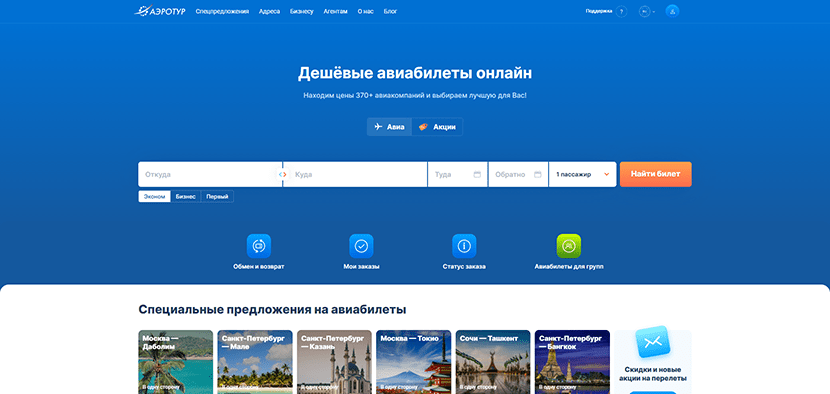
Task: Click the Авиабилеты для групп label
Action: [x=569, y=266]
